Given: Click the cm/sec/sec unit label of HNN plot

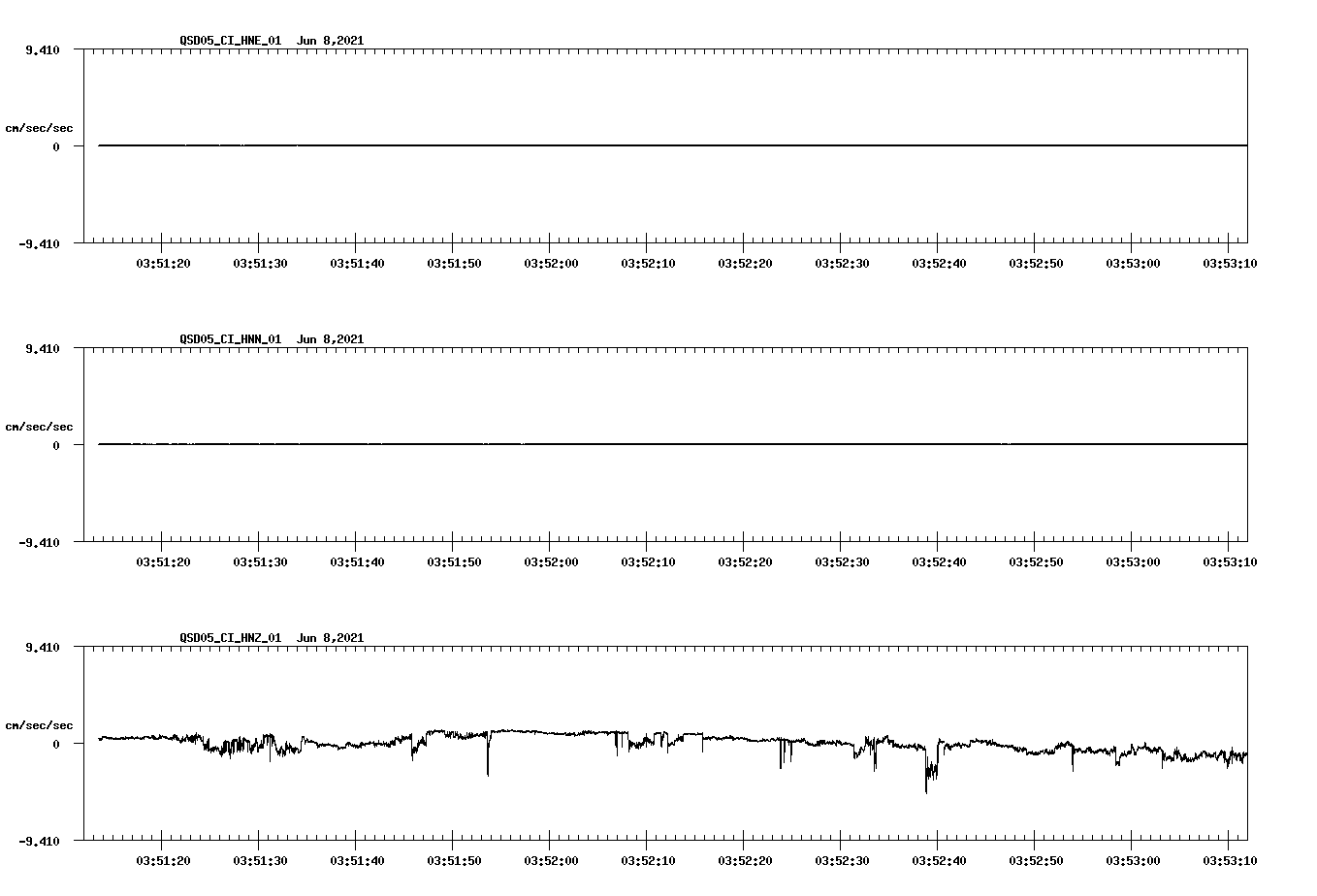Looking at the screenshot, I should pyautogui.click(x=39, y=427).
